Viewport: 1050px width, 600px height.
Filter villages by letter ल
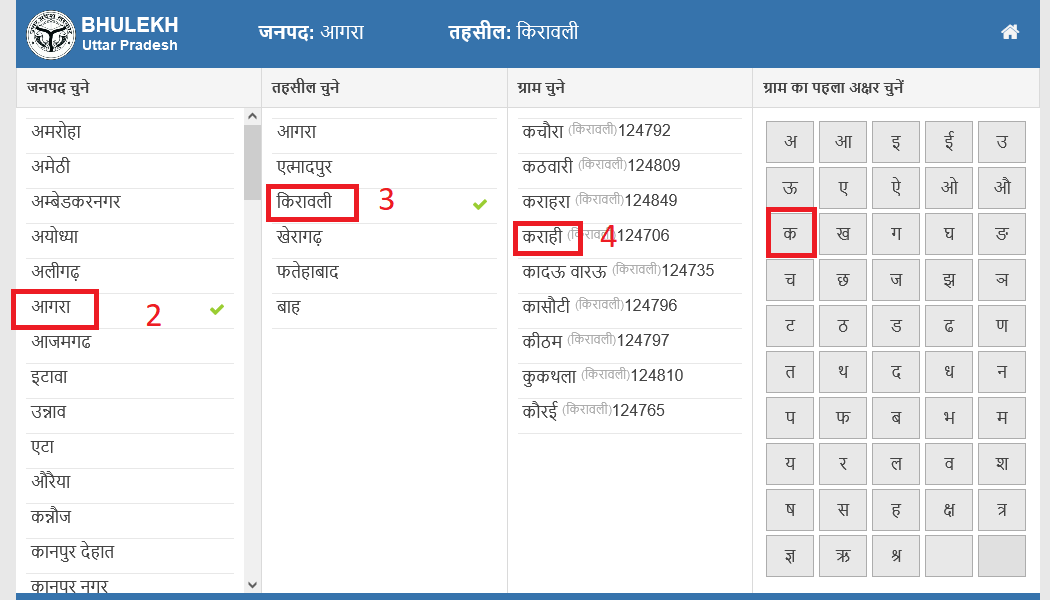tap(896, 464)
